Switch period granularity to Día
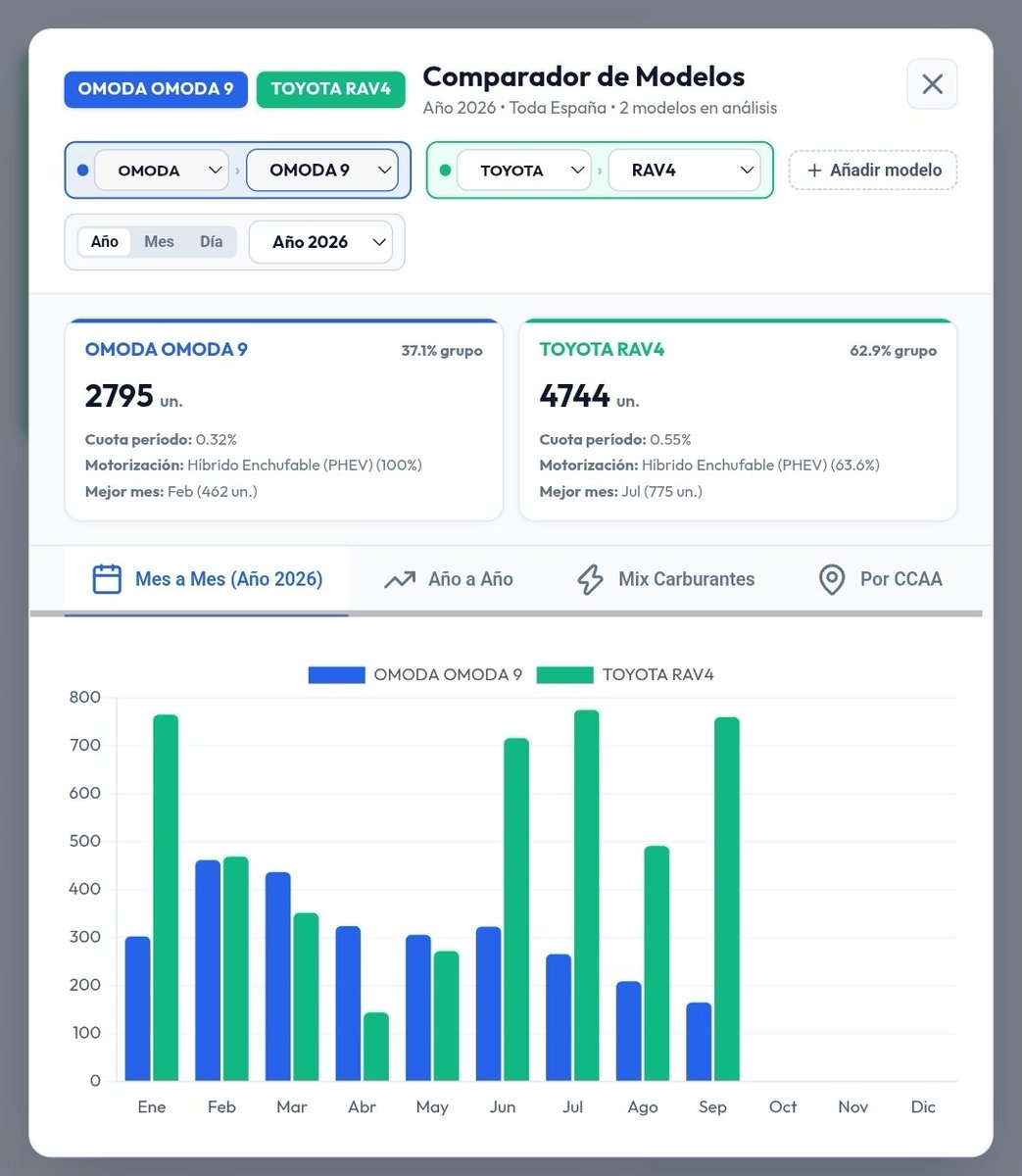 [x=211, y=242]
